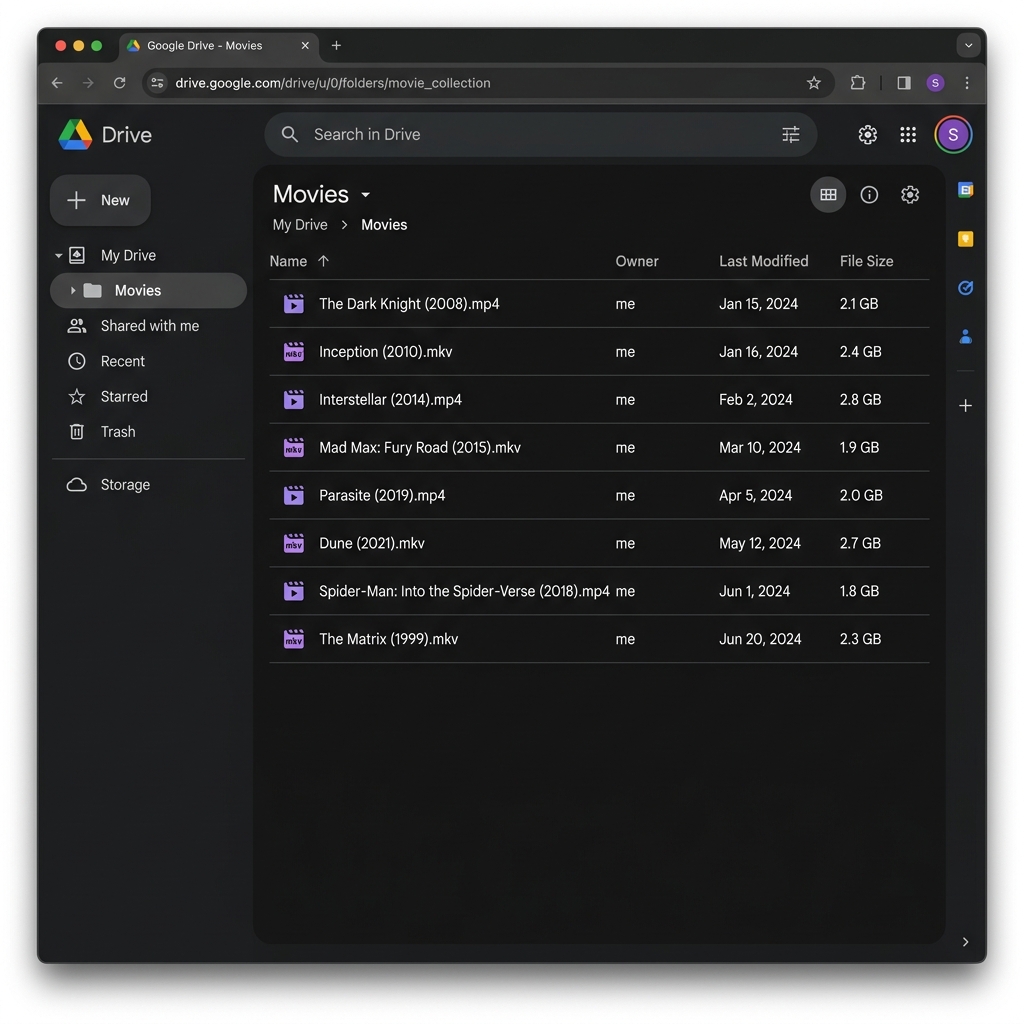
Task: Show folder details info panel
Action: pos(869,195)
